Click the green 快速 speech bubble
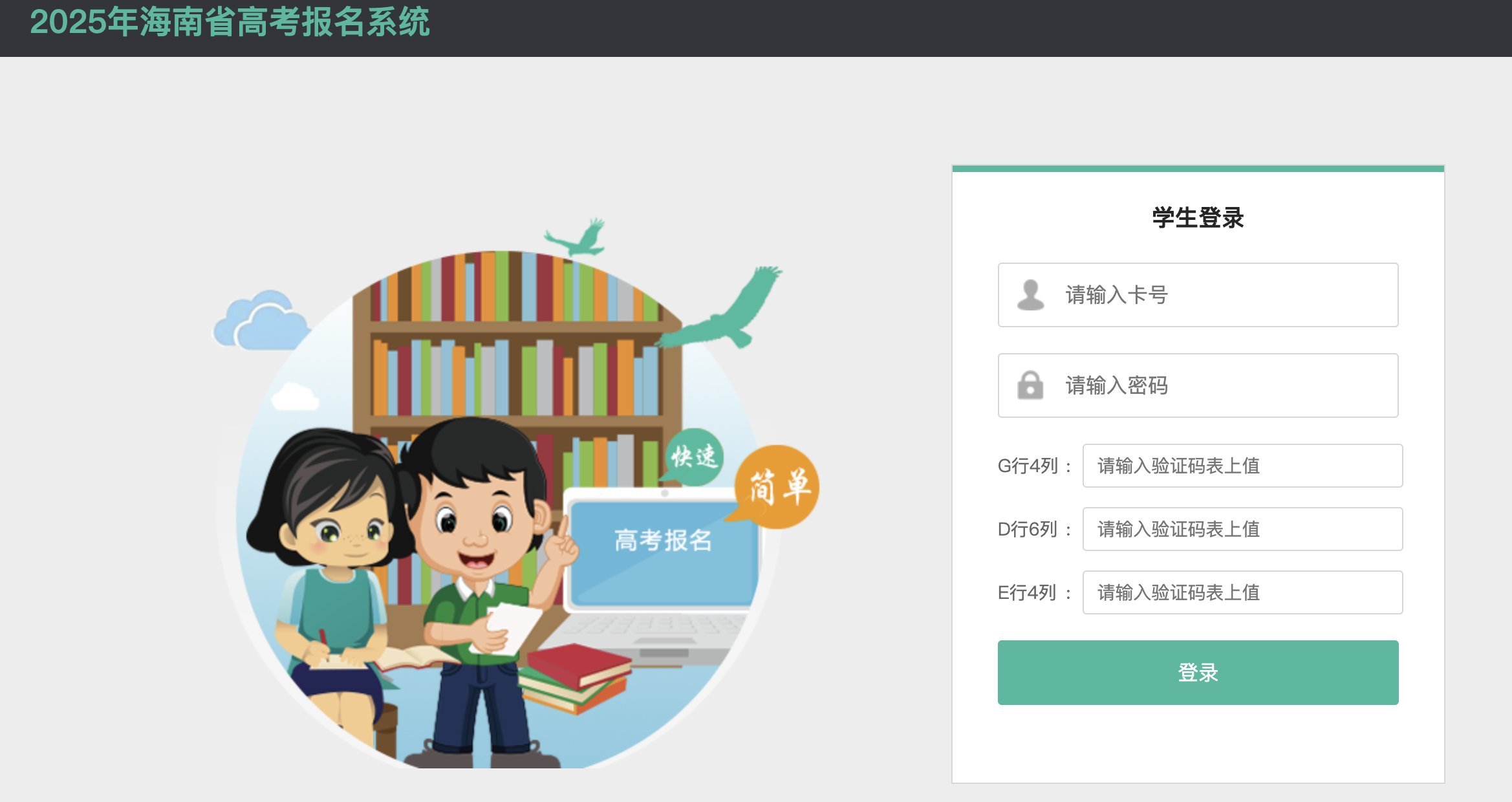Viewport: 1512px width, 802px height. [693, 456]
